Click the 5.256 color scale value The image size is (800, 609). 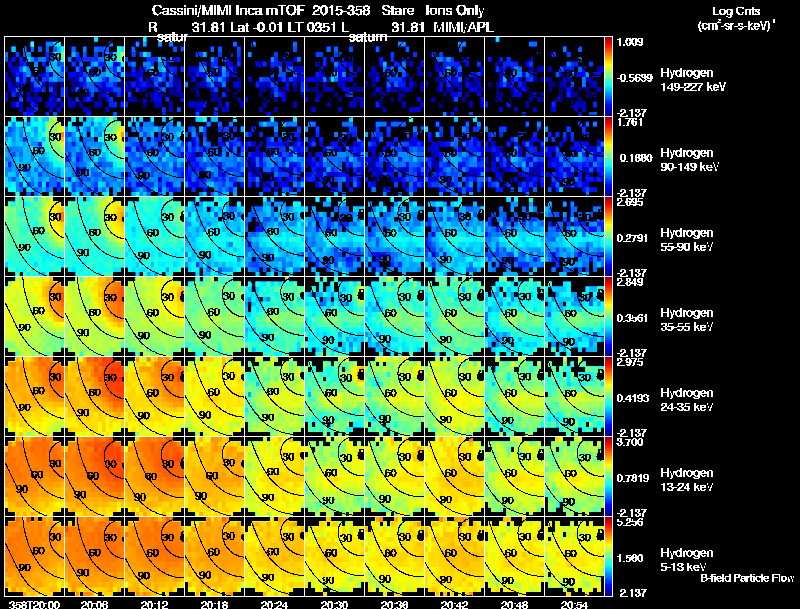[x=630, y=522]
